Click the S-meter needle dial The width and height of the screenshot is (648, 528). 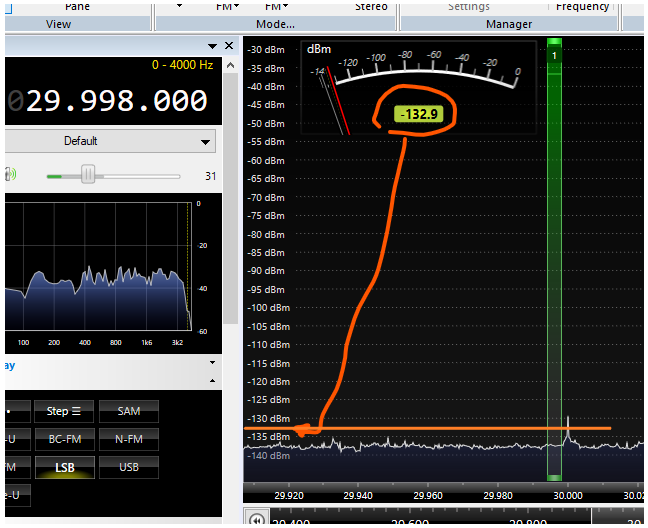(x=418, y=88)
